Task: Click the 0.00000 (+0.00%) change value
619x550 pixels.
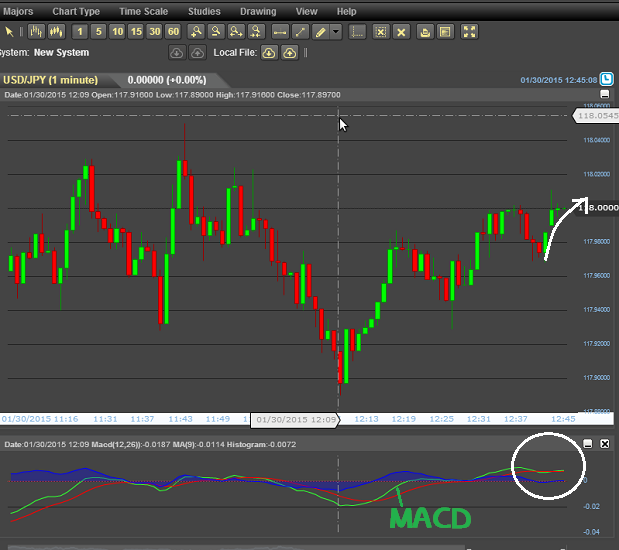Action: click(167, 80)
